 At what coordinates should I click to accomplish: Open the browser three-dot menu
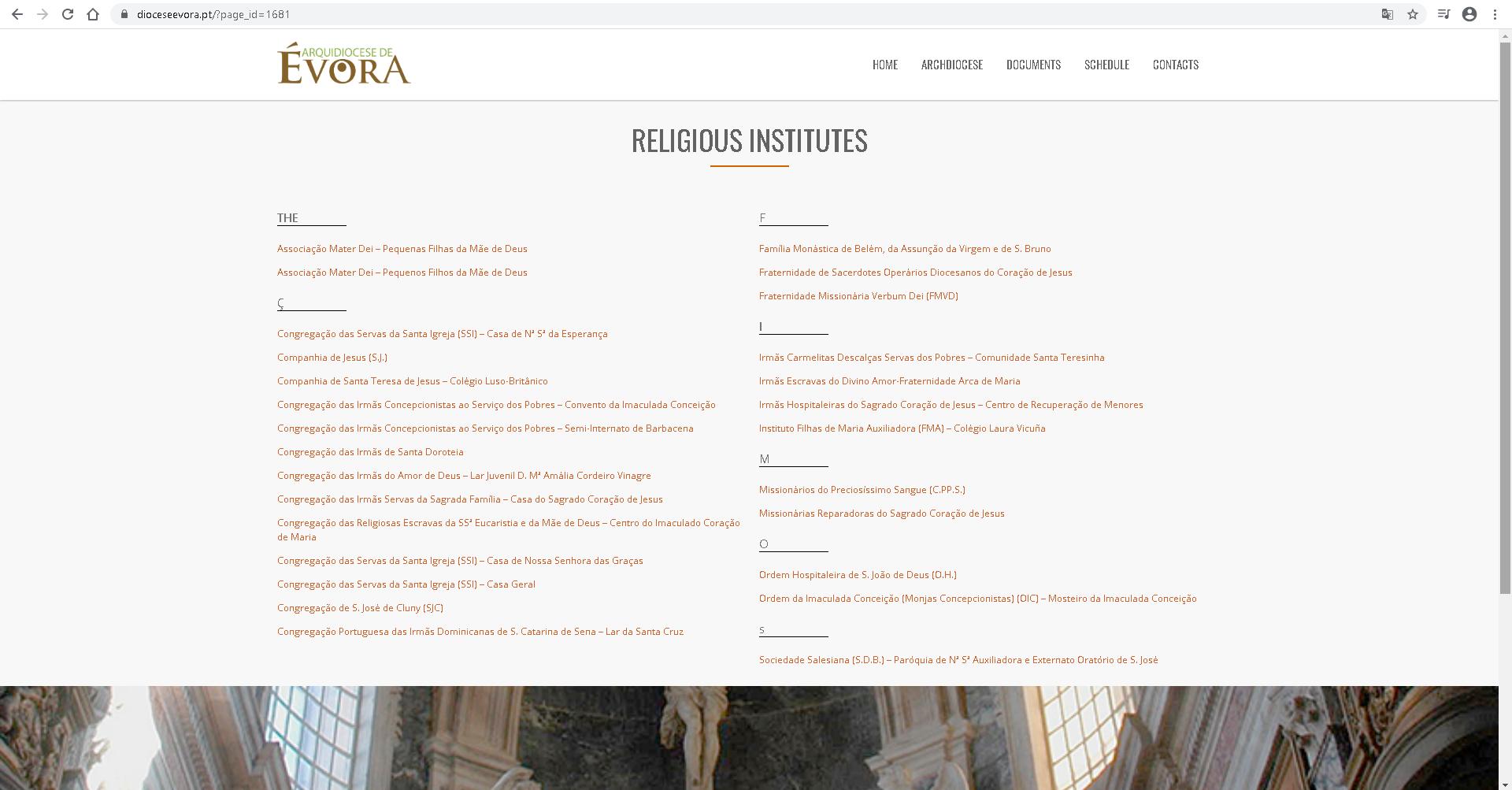tap(1495, 14)
